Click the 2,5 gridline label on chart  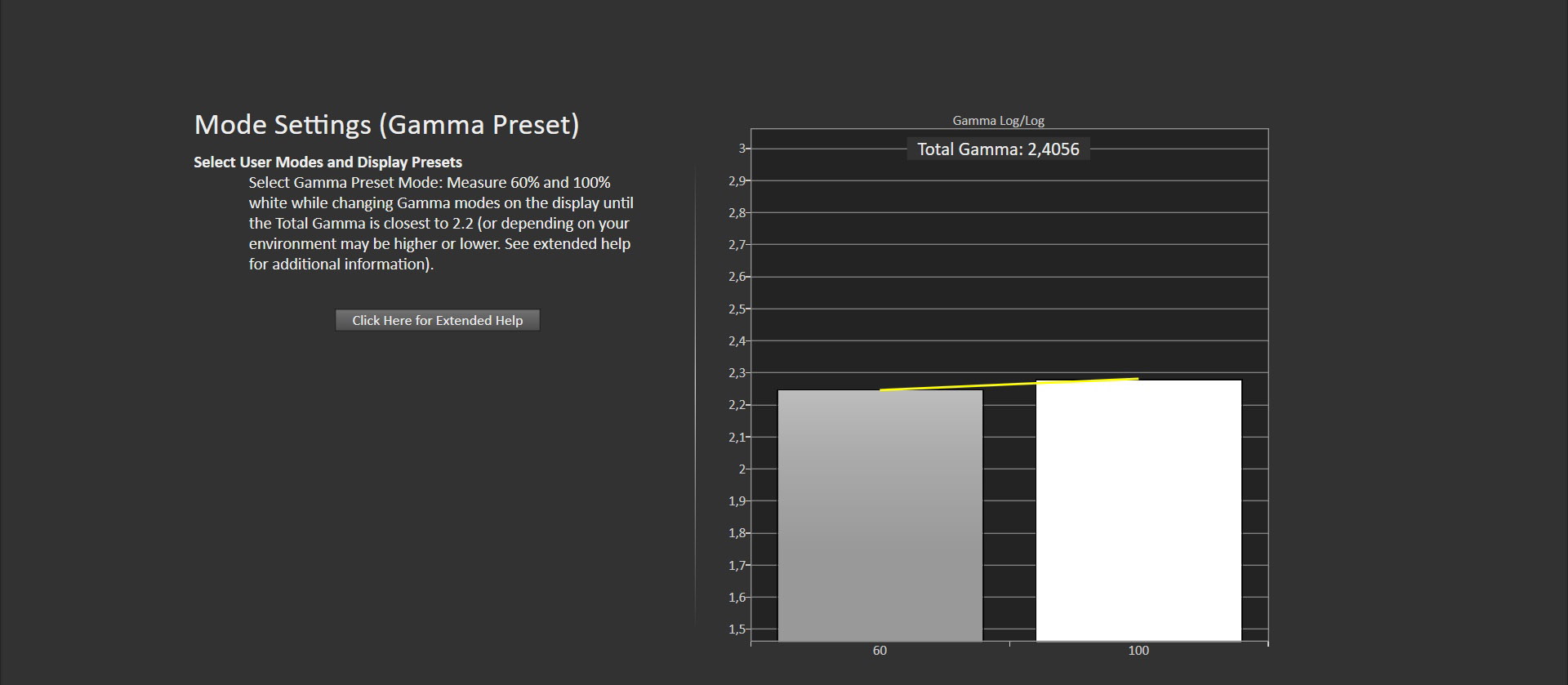pyautogui.click(x=737, y=309)
